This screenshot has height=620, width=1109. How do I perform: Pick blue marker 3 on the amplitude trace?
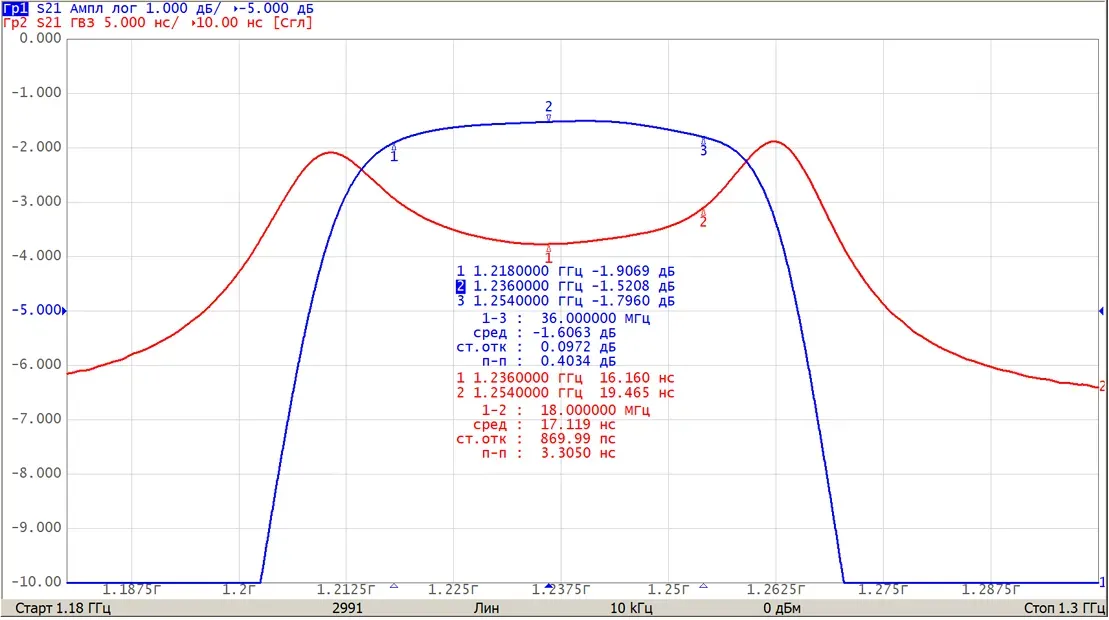coord(703,147)
